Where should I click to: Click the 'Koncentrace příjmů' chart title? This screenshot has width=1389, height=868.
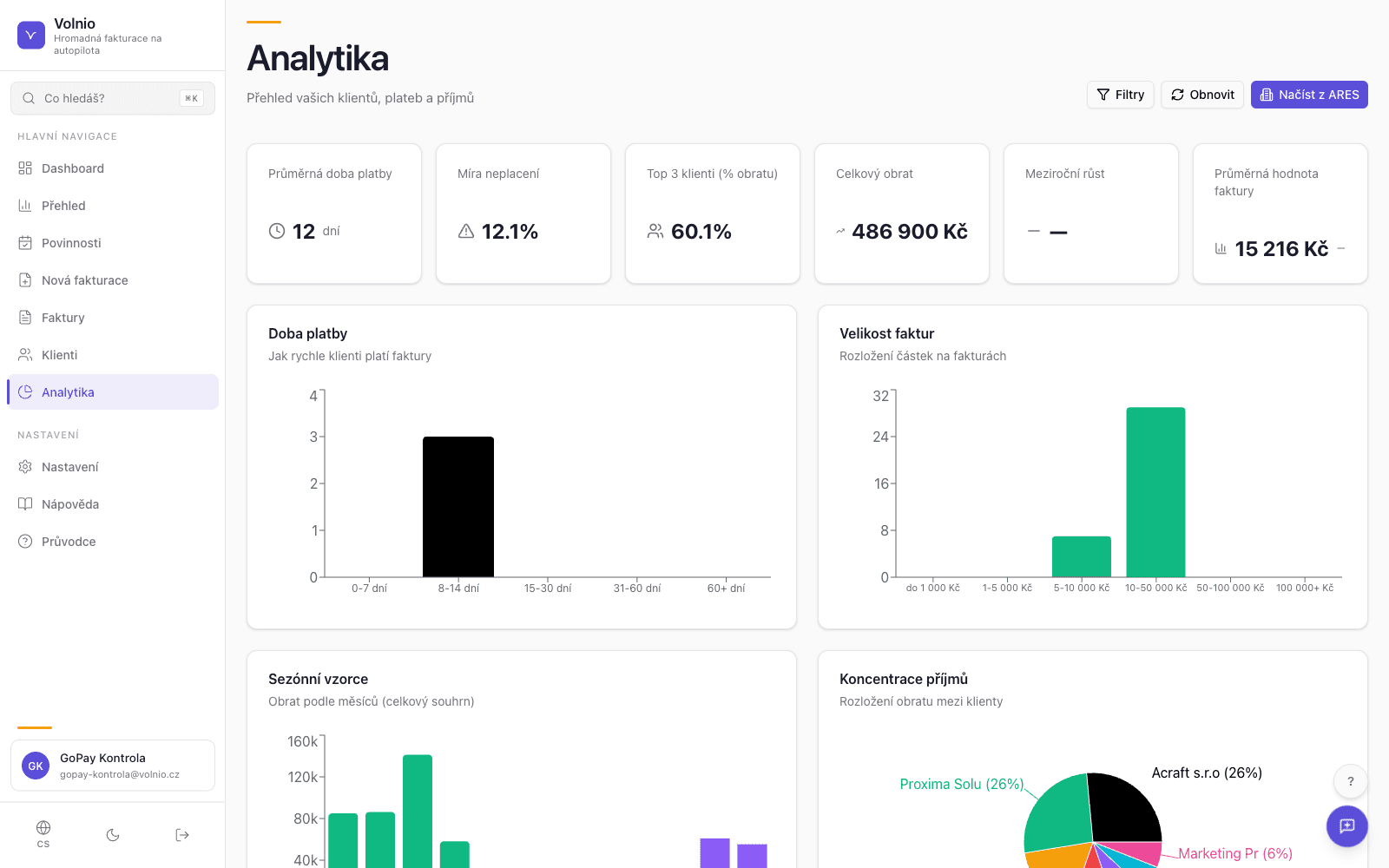(904, 679)
